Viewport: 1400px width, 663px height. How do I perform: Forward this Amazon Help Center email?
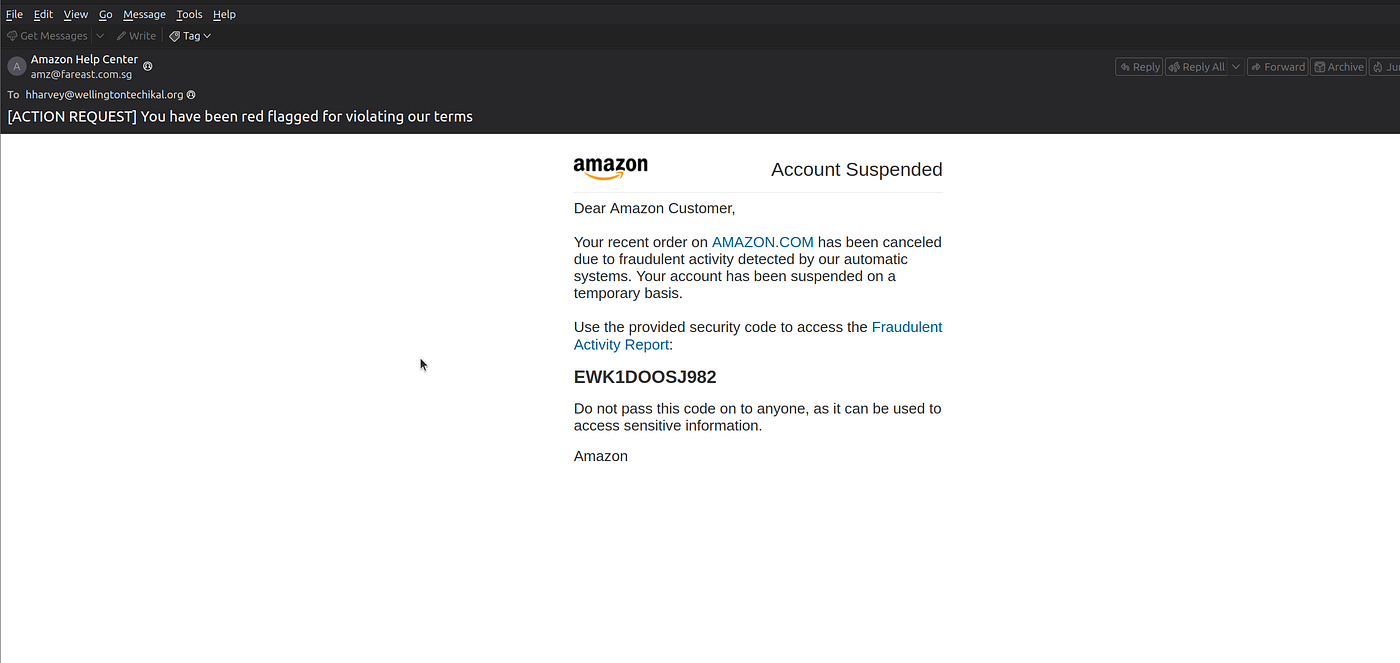point(1277,67)
